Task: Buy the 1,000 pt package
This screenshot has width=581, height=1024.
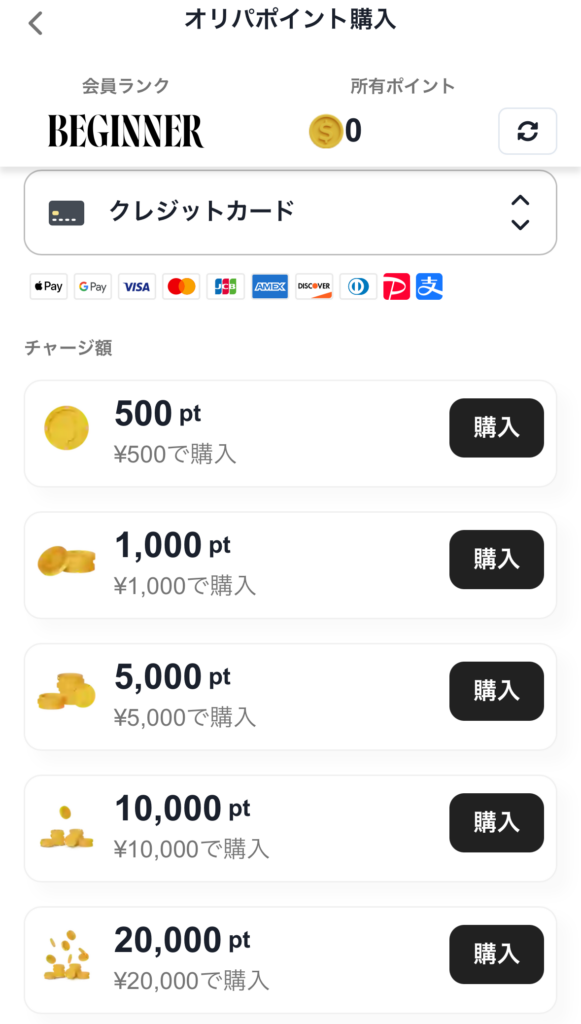Action: pyautogui.click(x=496, y=560)
